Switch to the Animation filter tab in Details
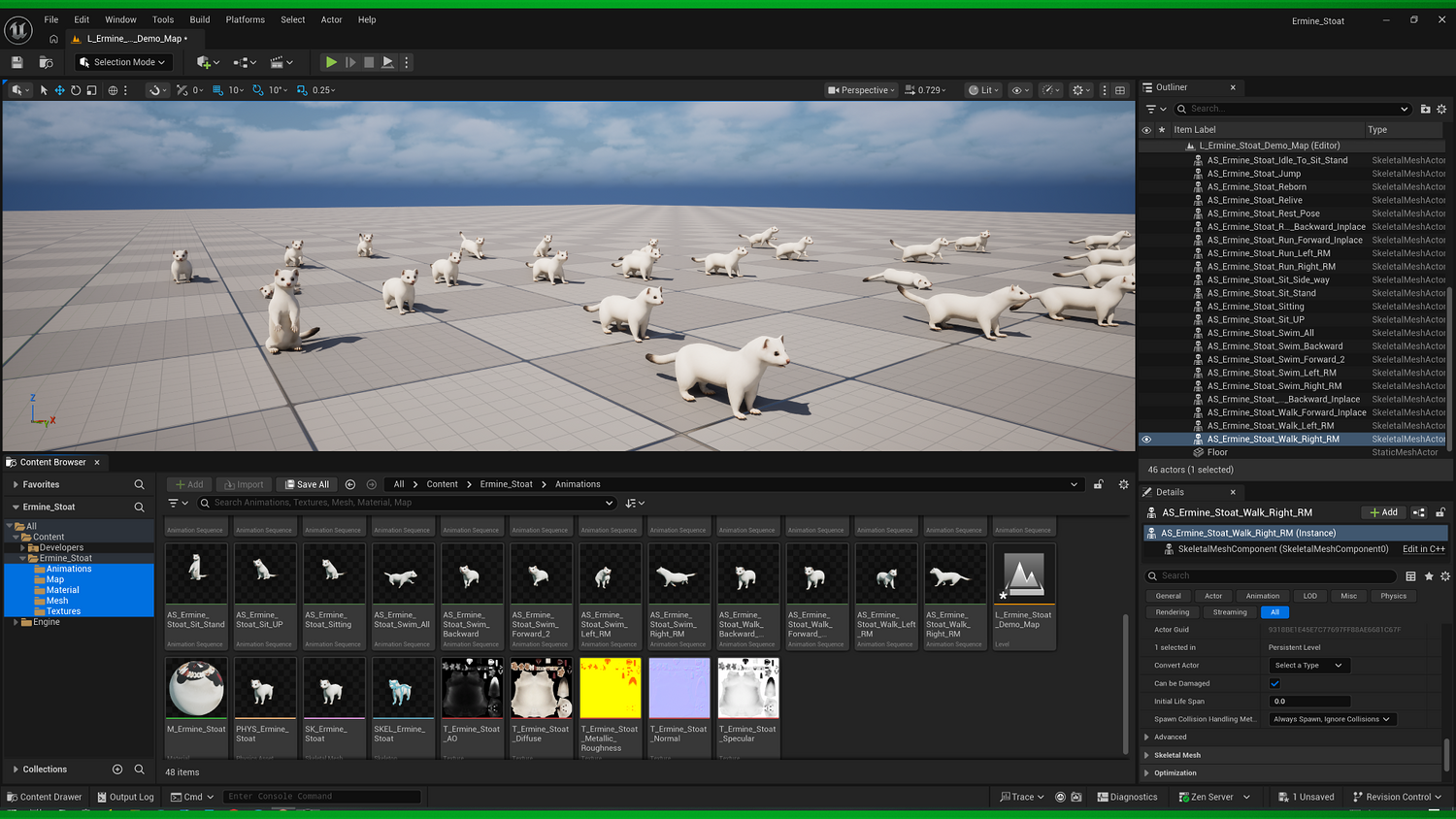Screen dimensions: 1456x819 click(1262, 596)
